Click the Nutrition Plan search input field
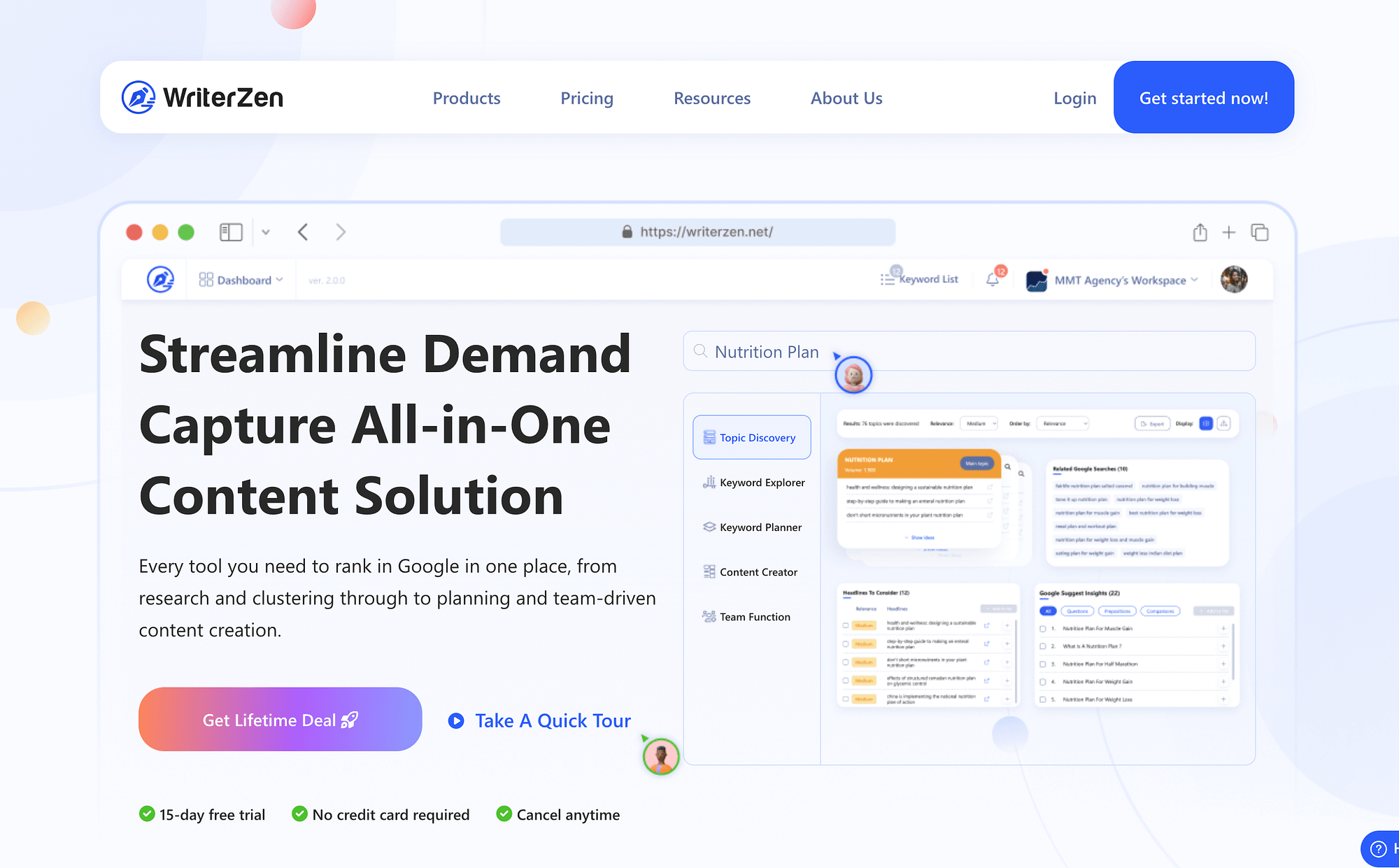The width and height of the screenshot is (1399, 868). [969, 351]
